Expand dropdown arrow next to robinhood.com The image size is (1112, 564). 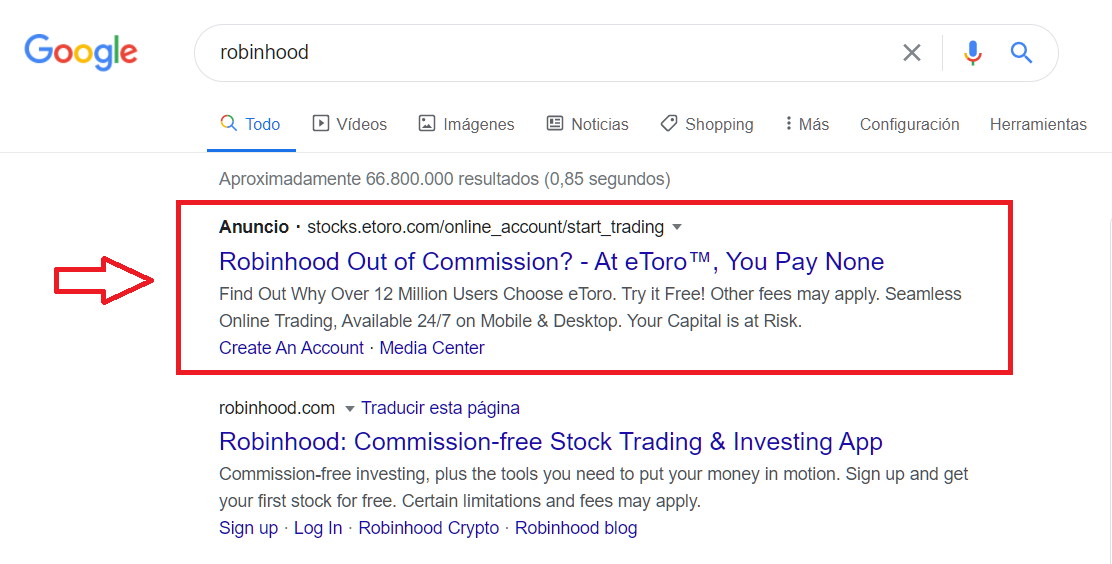(x=350, y=408)
